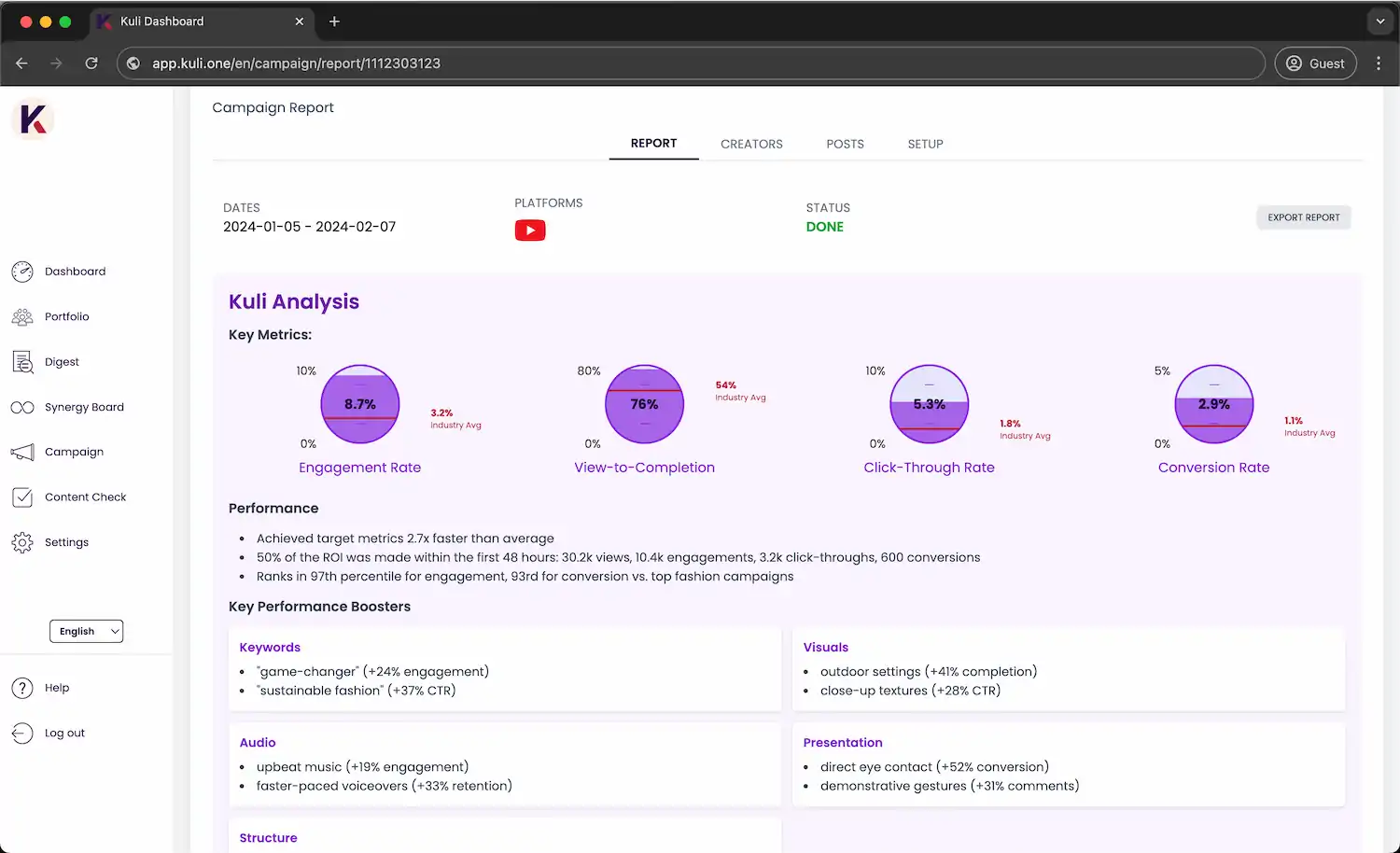Click the Engagement Rate donut chart
This screenshot has width=1400, height=853.
click(360, 404)
